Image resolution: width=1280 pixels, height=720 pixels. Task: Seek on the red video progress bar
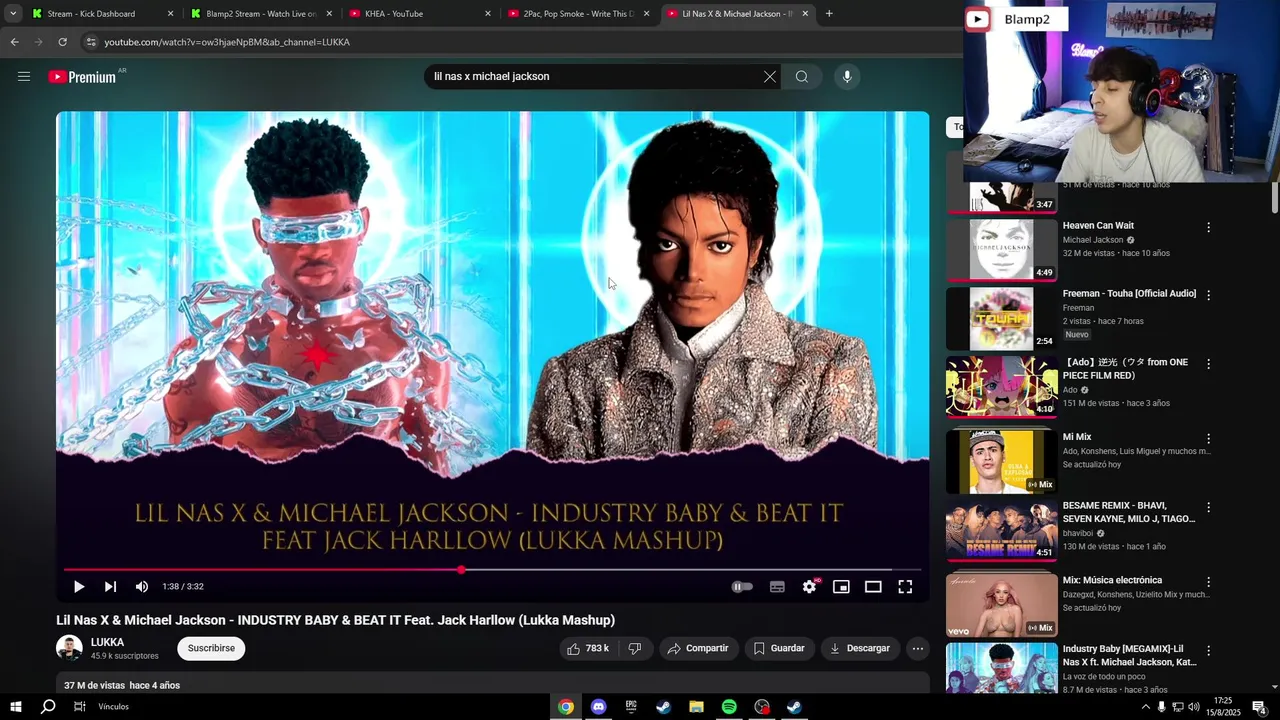tap(492, 570)
